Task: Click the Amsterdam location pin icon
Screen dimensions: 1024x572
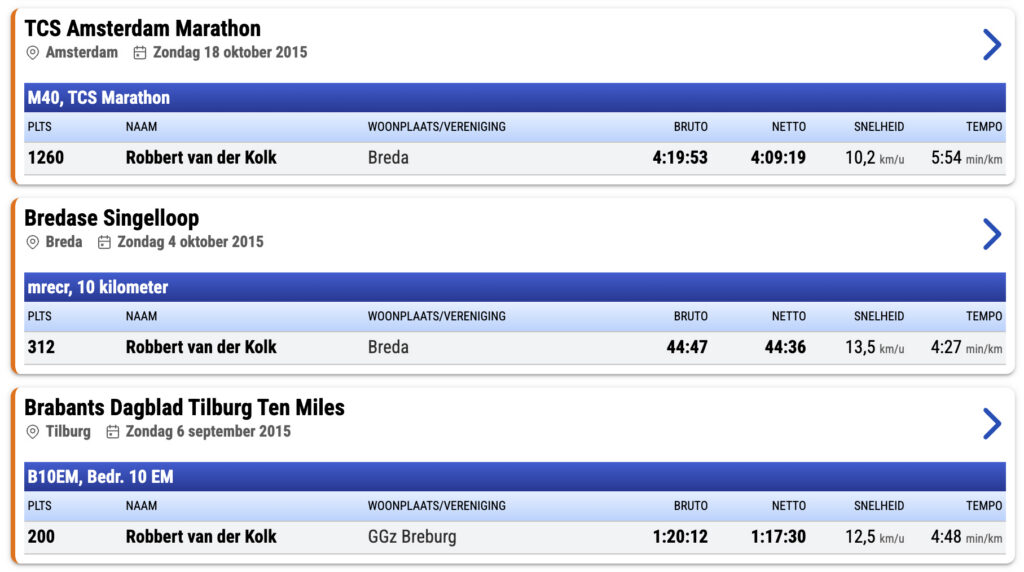Action: [32, 53]
